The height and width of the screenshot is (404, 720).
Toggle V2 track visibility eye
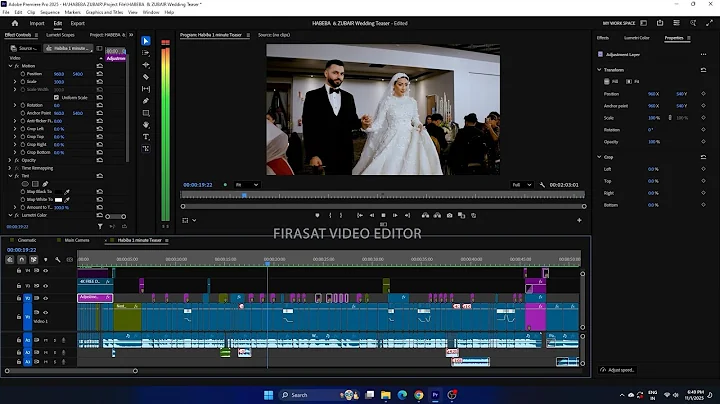click(45, 298)
